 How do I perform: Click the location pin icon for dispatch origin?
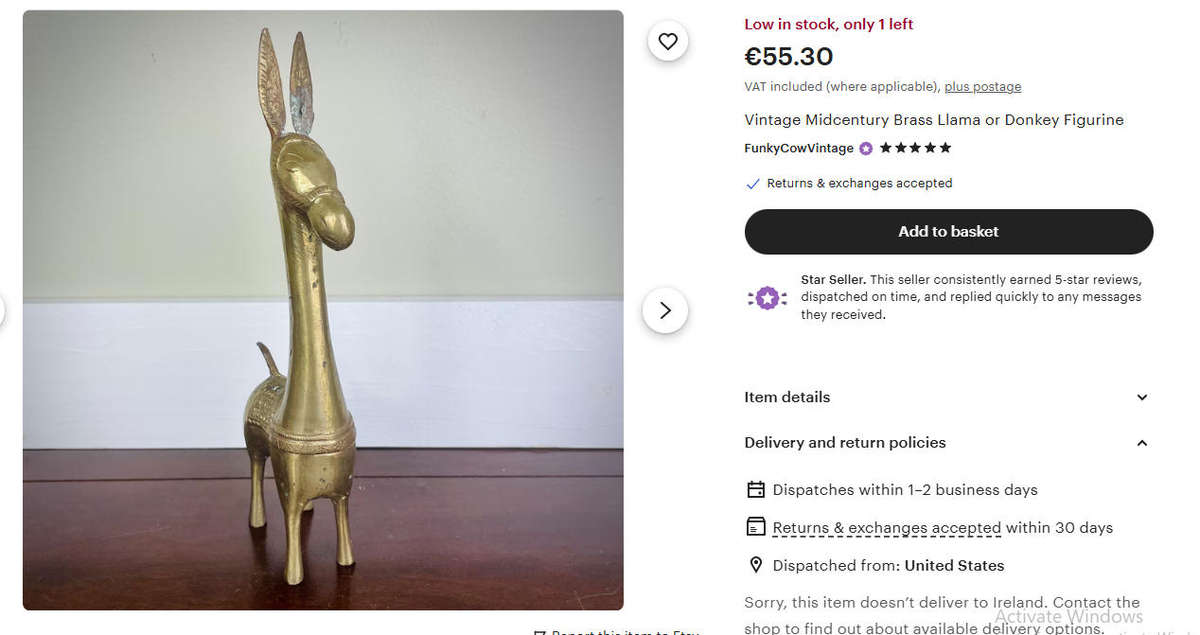[756, 565]
